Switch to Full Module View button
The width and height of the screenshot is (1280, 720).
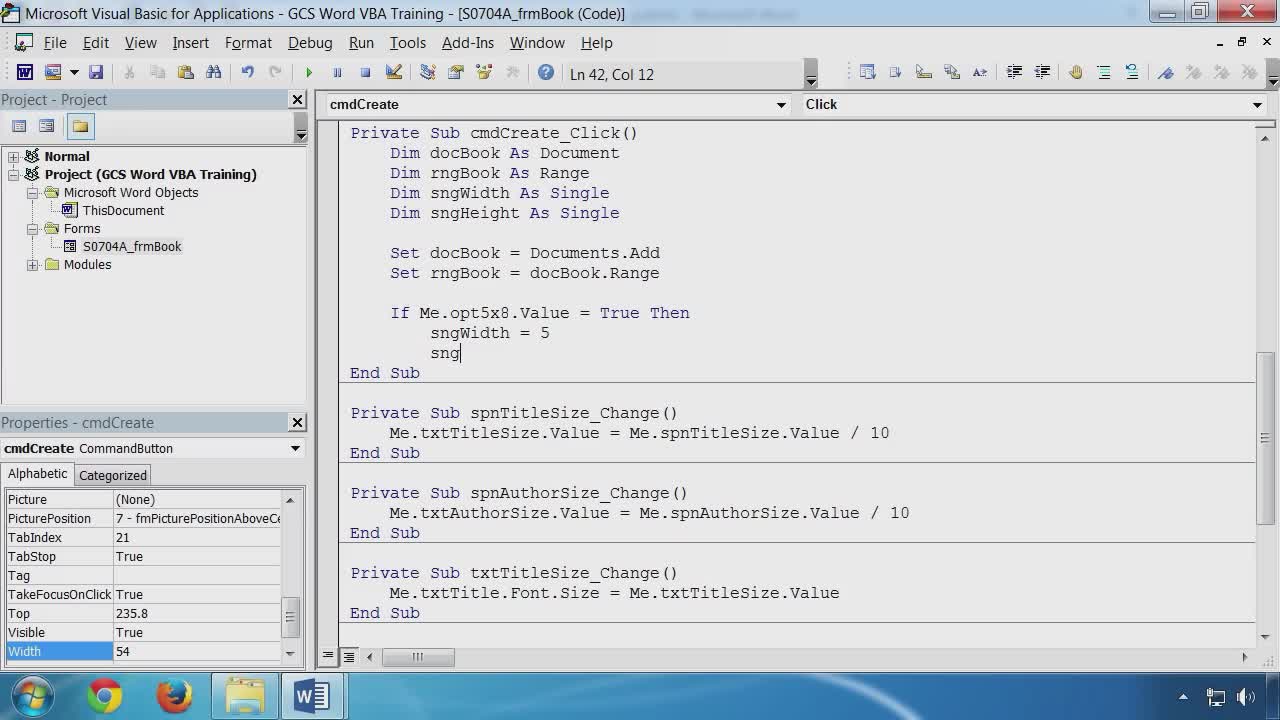click(349, 657)
